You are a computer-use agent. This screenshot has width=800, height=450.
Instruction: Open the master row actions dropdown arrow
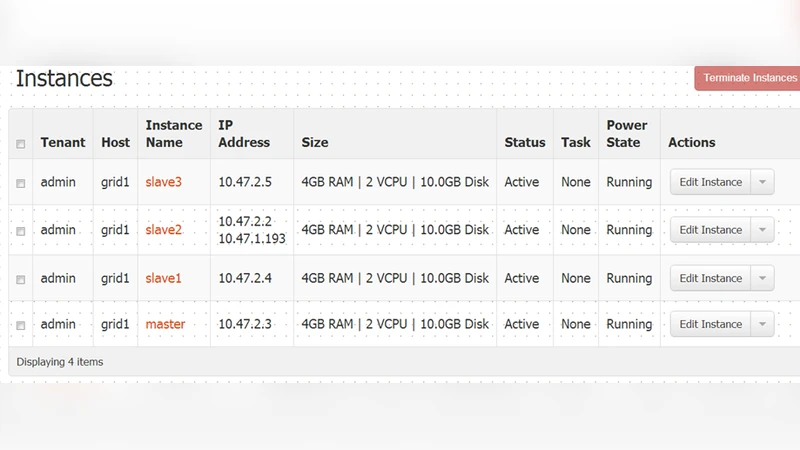point(762,324)
